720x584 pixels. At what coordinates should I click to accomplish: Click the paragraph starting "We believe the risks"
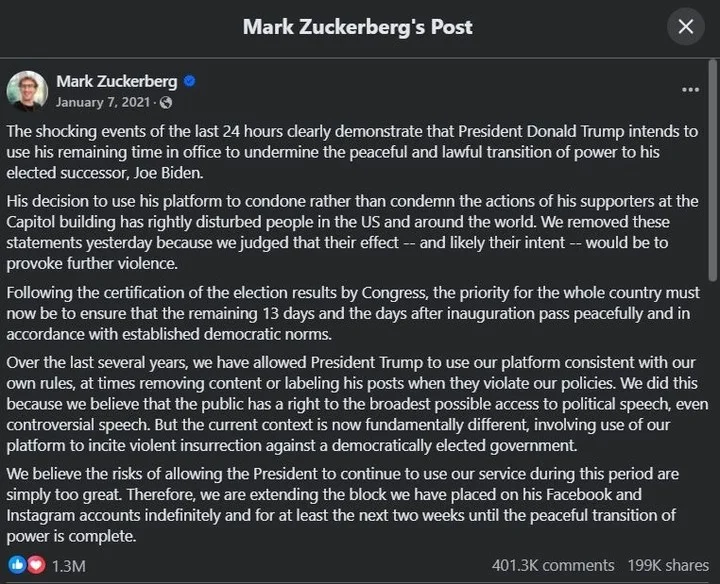click(343, 505)
